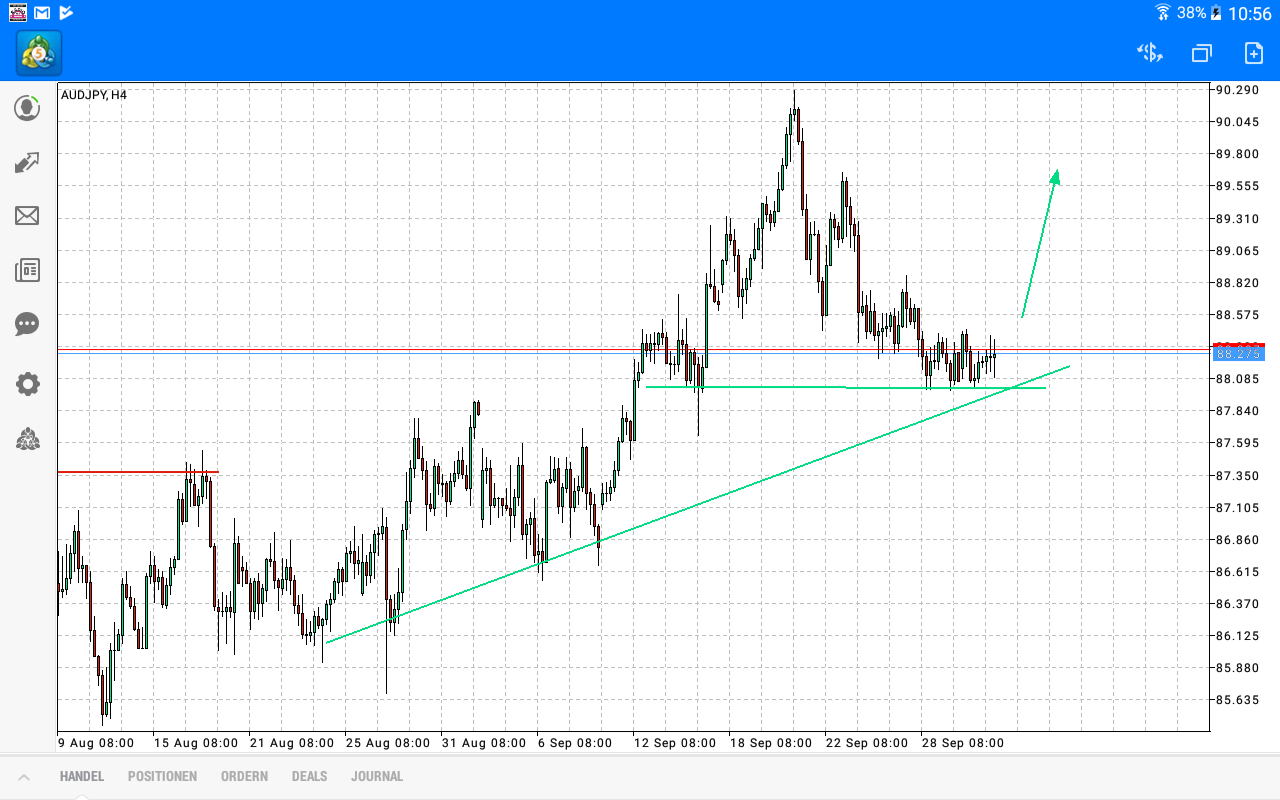
Task: Open the DEALS tab
Action: [x=309, y=776]
